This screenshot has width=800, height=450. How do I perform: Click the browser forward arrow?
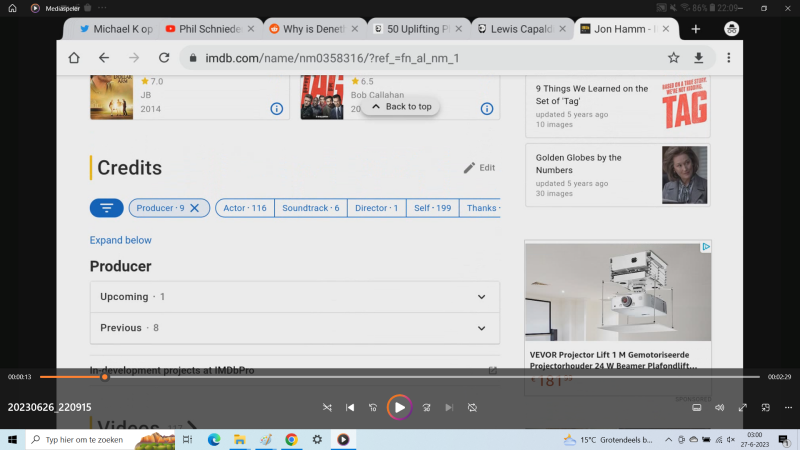[x=134, y=58]
